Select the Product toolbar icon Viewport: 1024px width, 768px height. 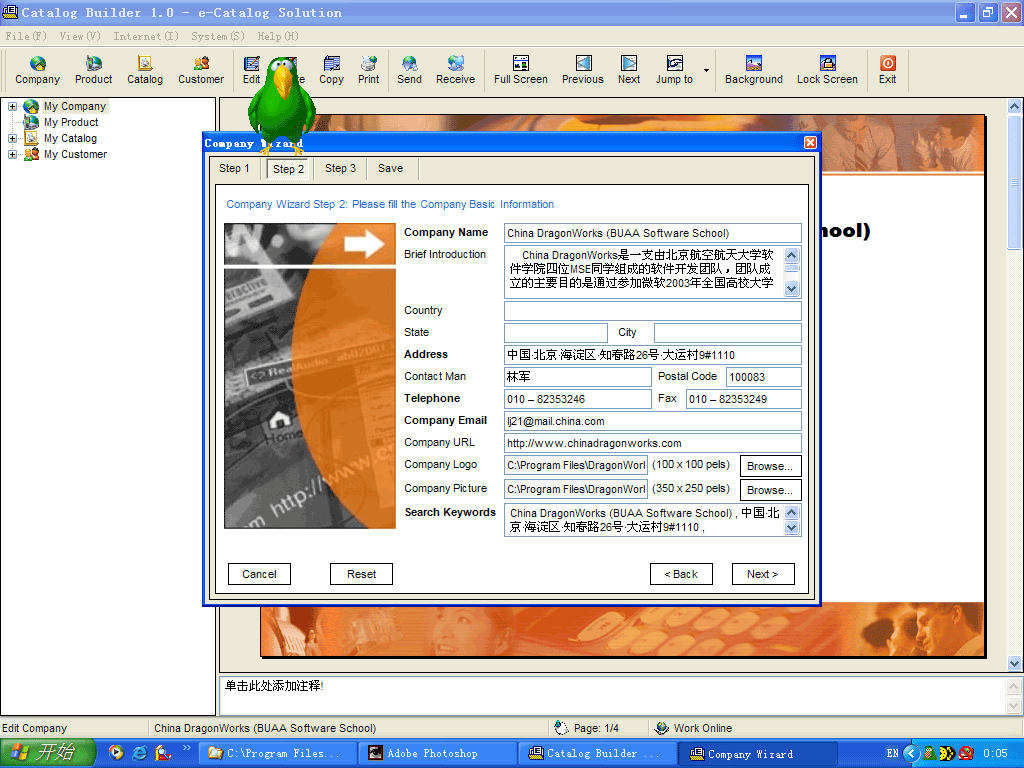(x=93, y=70)
